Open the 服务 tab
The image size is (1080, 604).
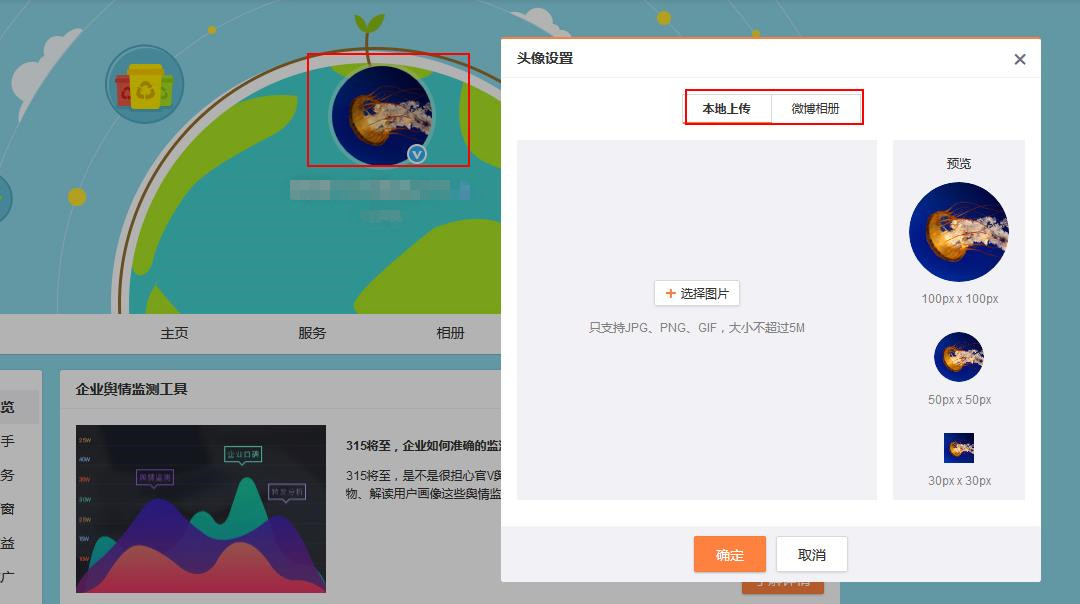[x=312, y=333]
